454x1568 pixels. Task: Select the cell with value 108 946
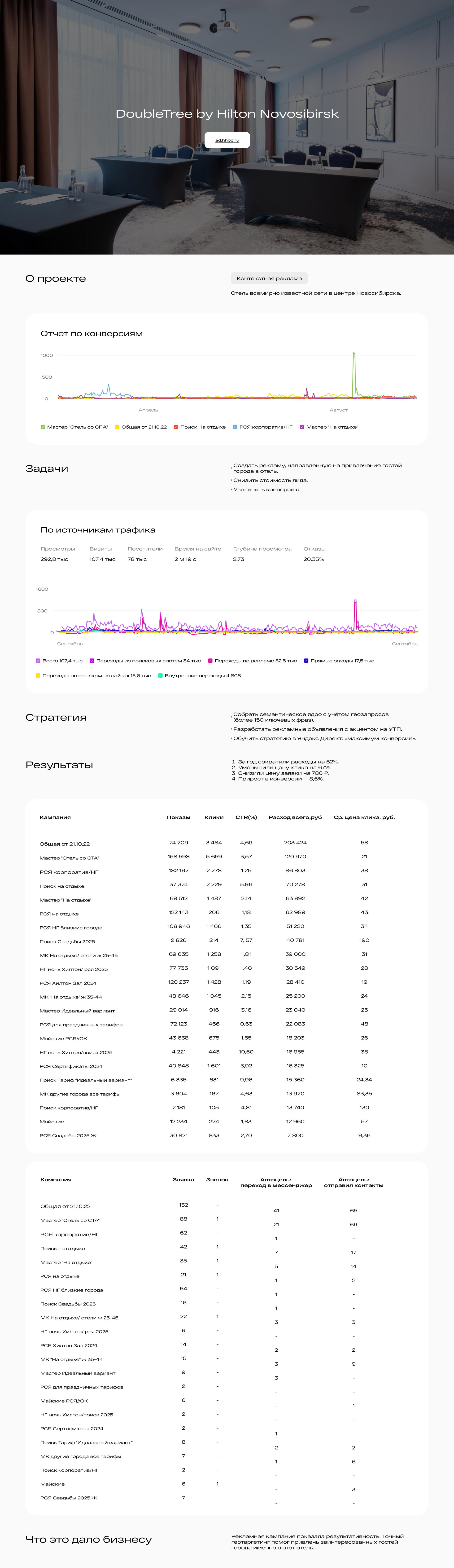tap(178, 926)
